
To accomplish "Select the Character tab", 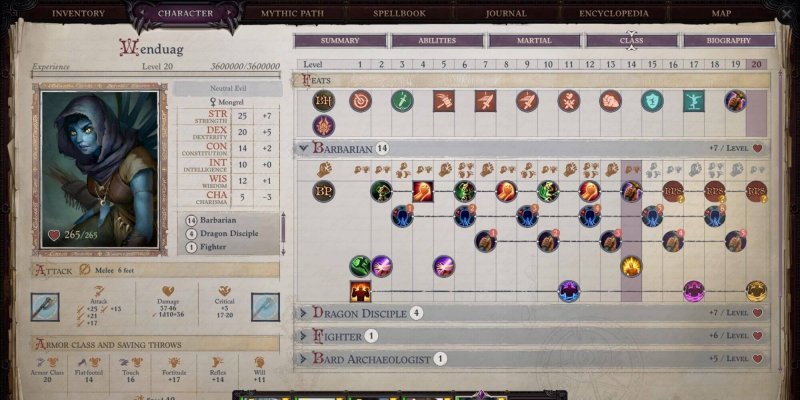I will (185, 13).
